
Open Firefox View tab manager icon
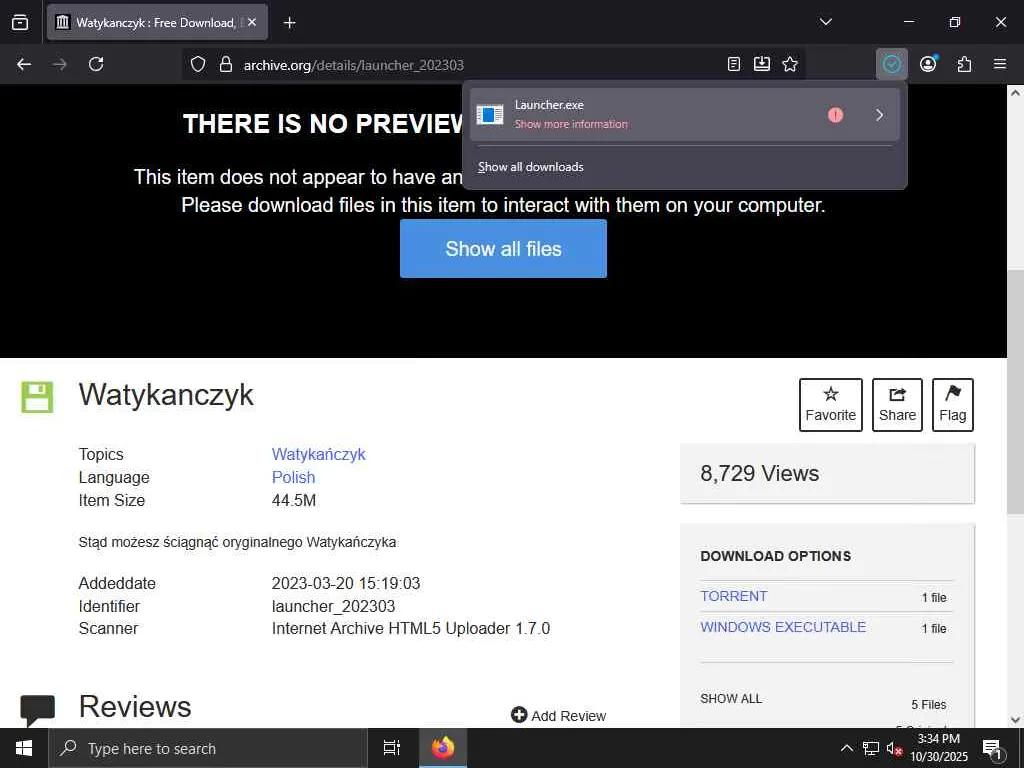point(20,22)
